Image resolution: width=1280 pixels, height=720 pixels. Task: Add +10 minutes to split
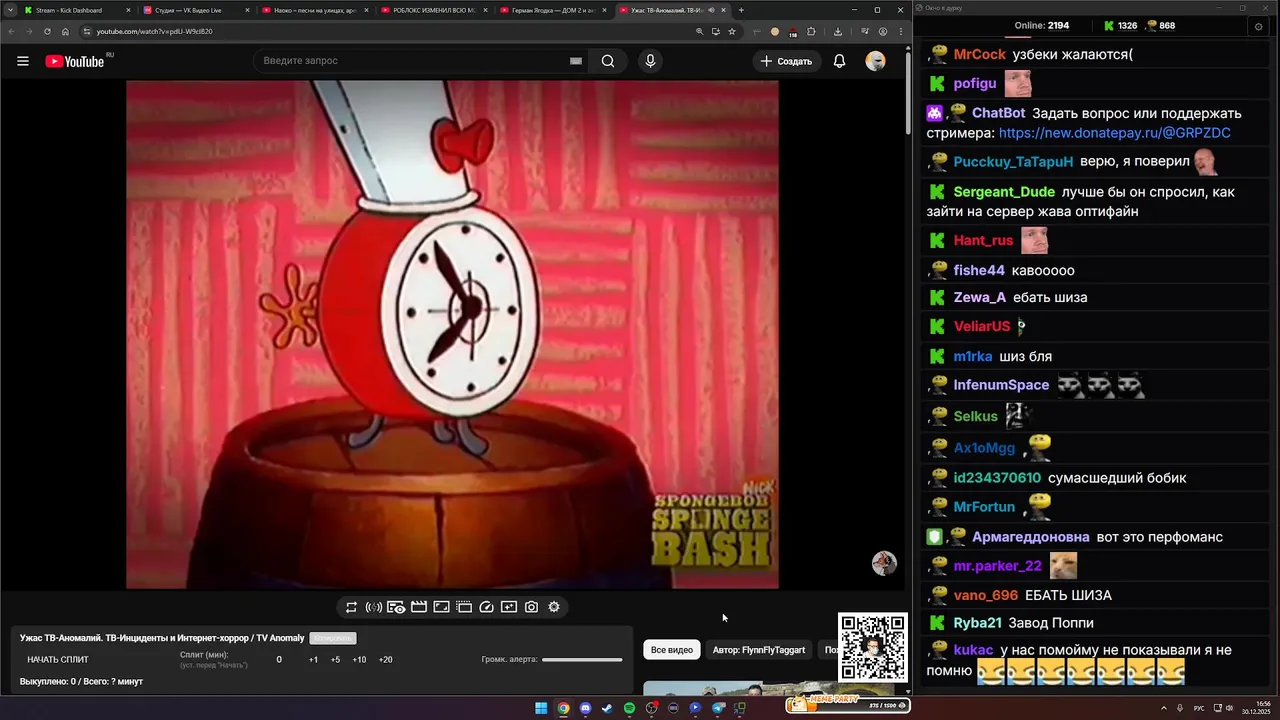tap(359, 660)
